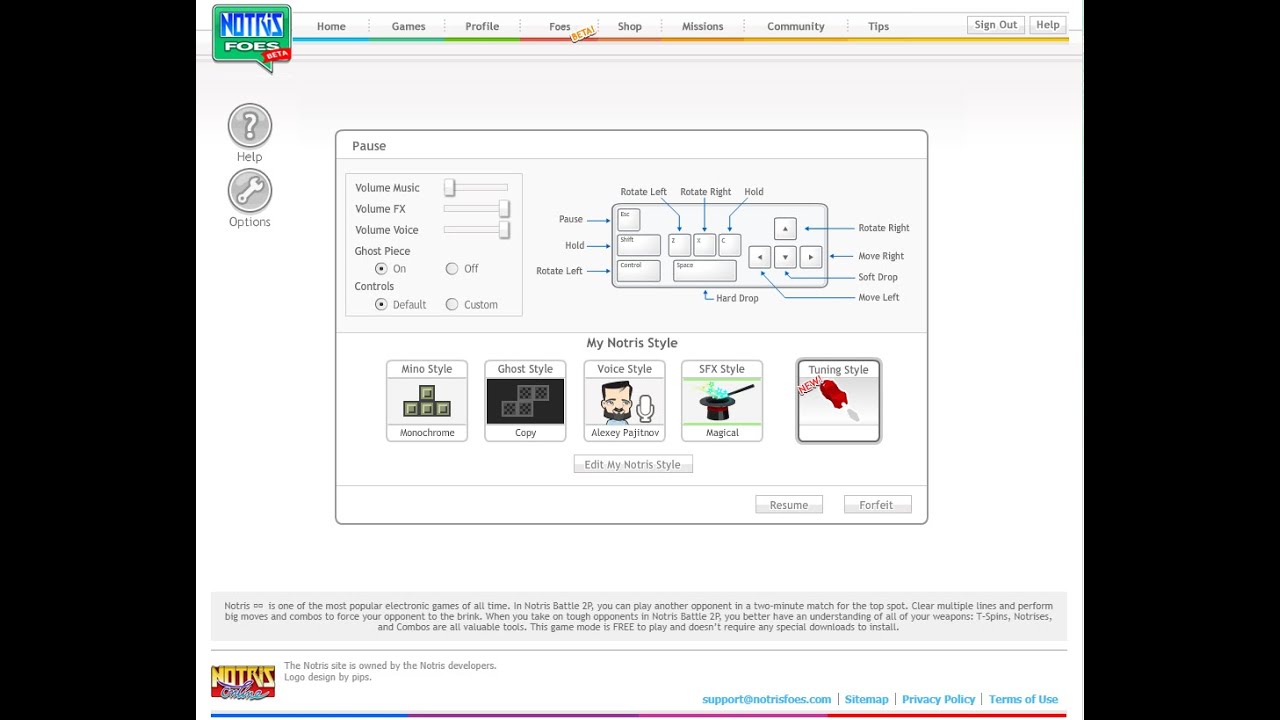This screenshot has width=1280, height=720.
Task: Click the Volume Music slider handle
Action: pyautogui.click(x=450, y=187)
